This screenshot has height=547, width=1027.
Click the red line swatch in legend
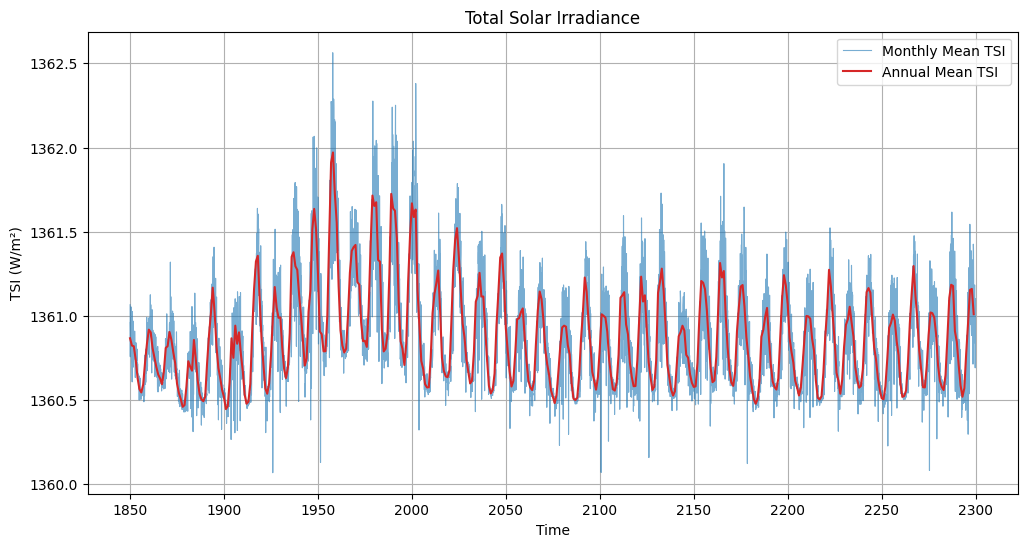point(855,72)
